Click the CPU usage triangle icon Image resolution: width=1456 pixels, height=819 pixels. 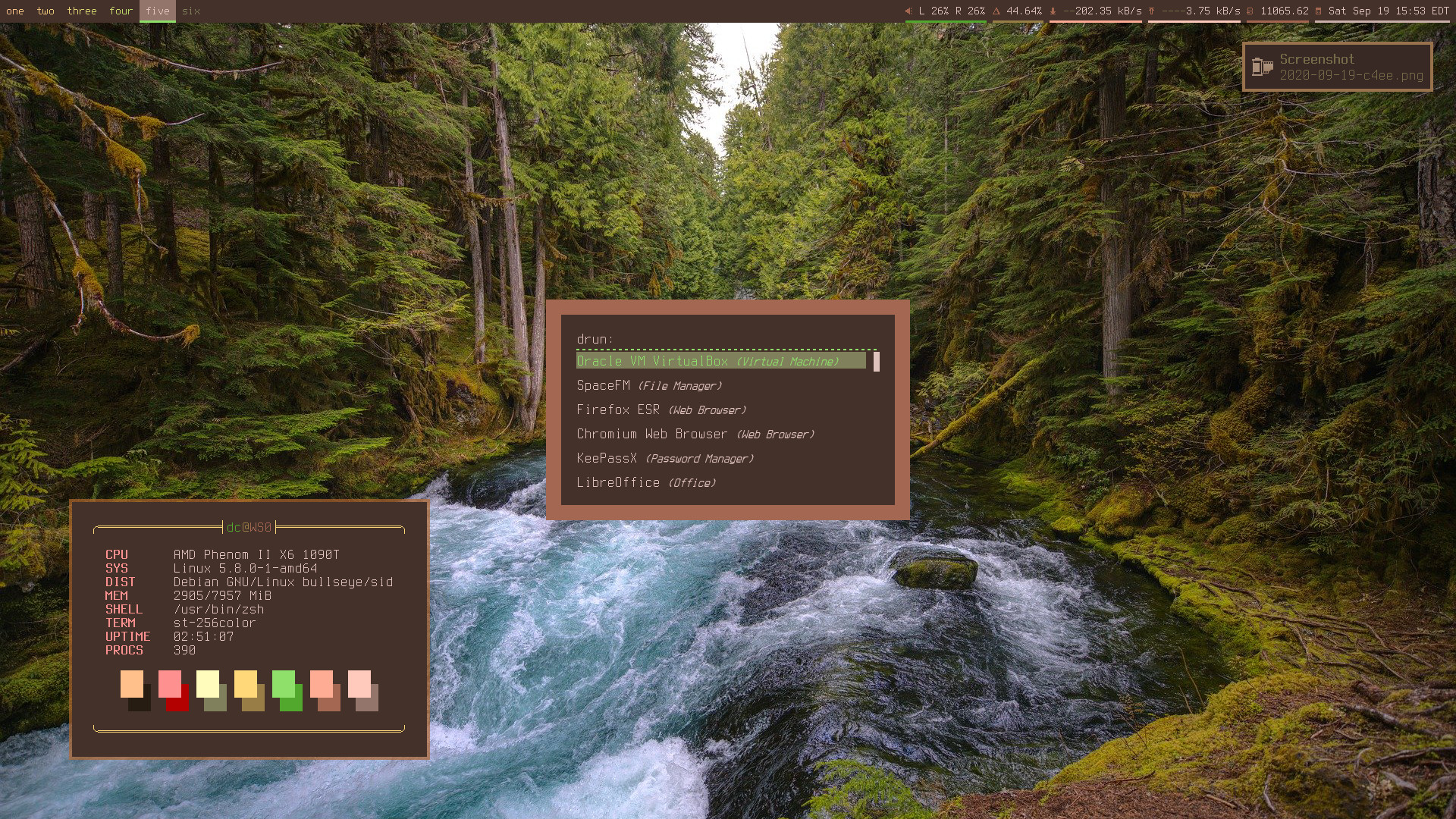pyautogui.click(x=996, y=11)
